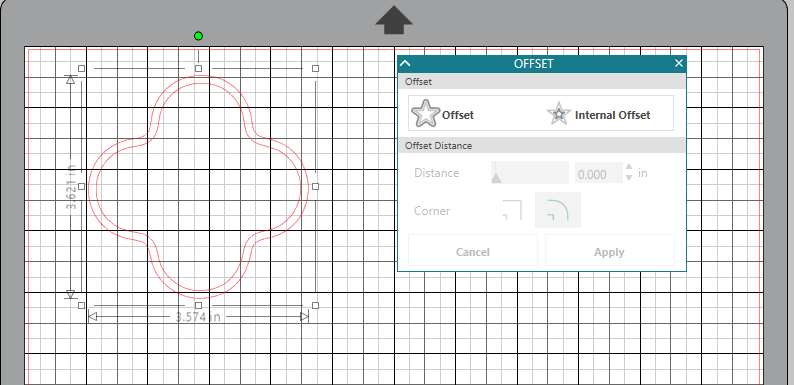Collapse the OFFSET panel with chevron
The height and width of the screenshot is (385, 794).
[x=405, y=63]
